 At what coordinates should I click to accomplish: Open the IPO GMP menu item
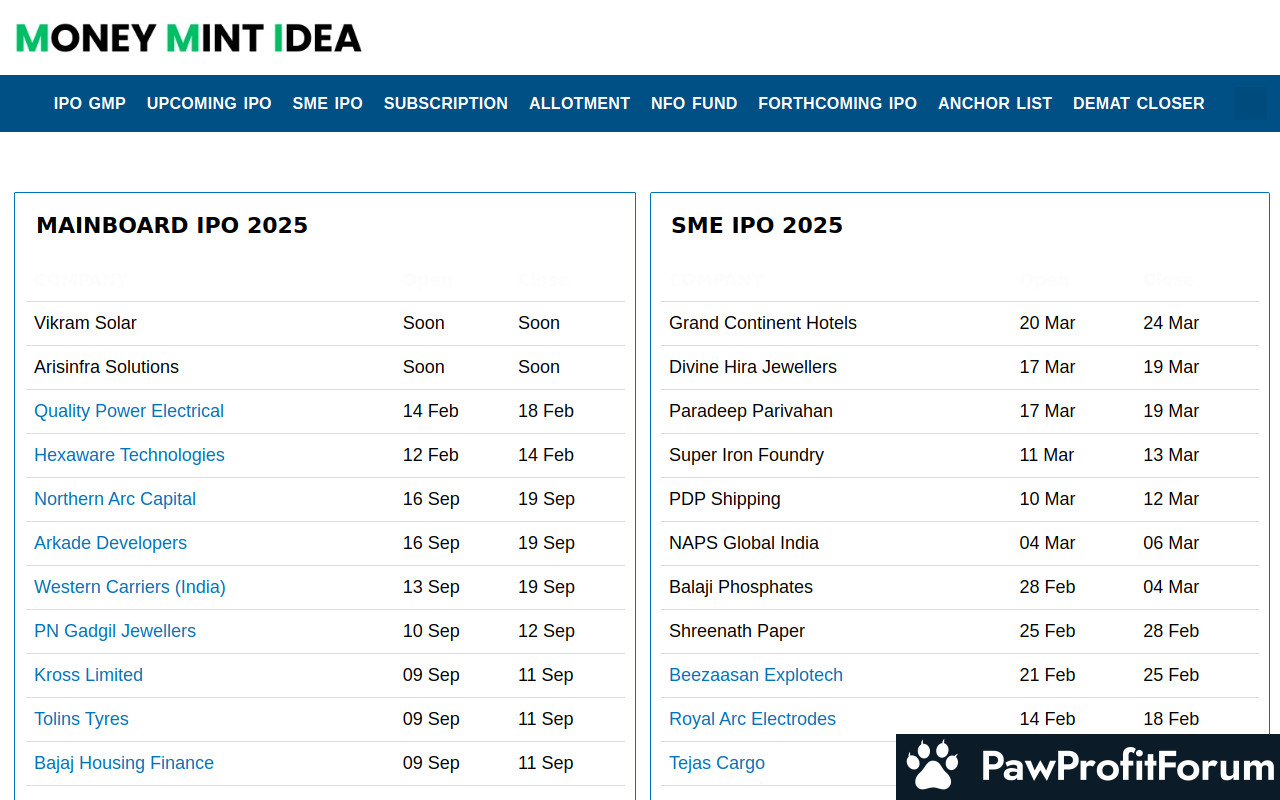click(90, 103)
